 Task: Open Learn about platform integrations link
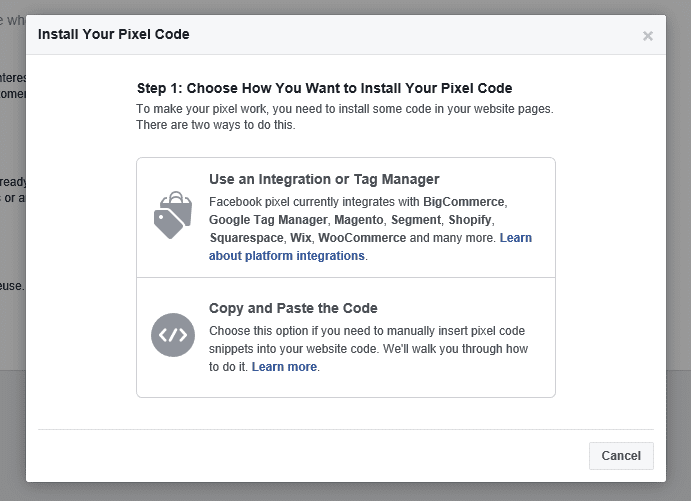pyautogui.click(x=287, y=256)
